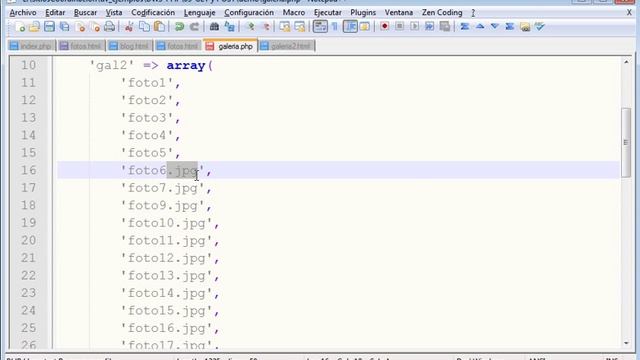Click the 'foto12.jpg', line
Image resolution: width=640 pixels, height=360 pixels.
(170, 258)
